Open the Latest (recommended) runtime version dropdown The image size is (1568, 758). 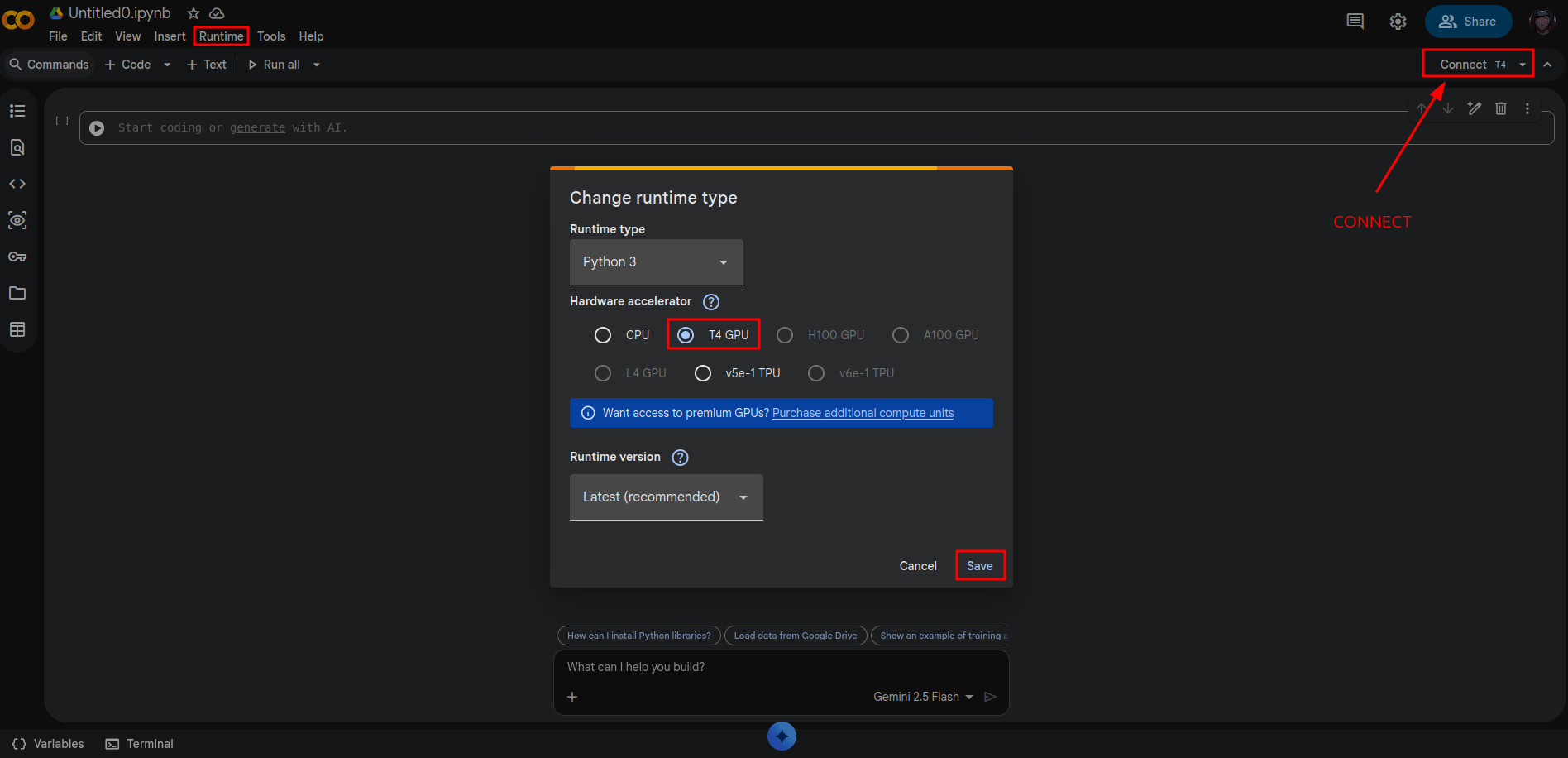pyautogui.click(x=666, y=497)
